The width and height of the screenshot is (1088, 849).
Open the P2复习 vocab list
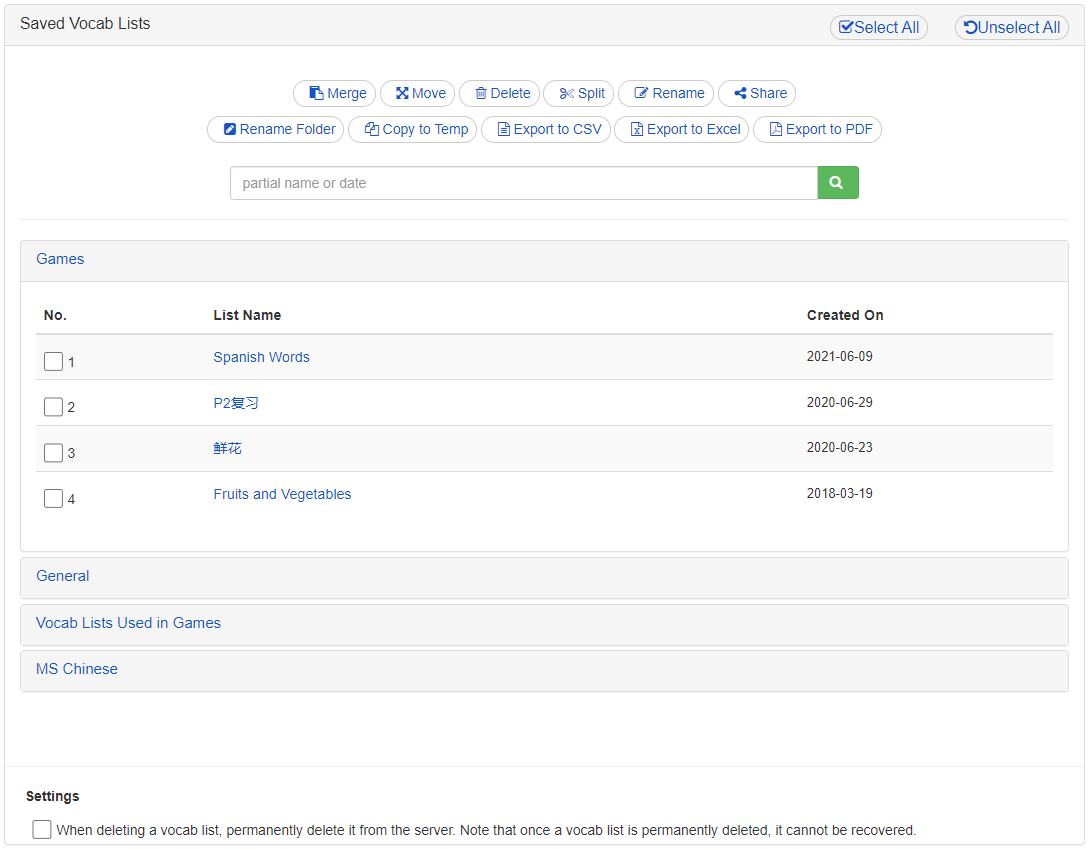236,403
